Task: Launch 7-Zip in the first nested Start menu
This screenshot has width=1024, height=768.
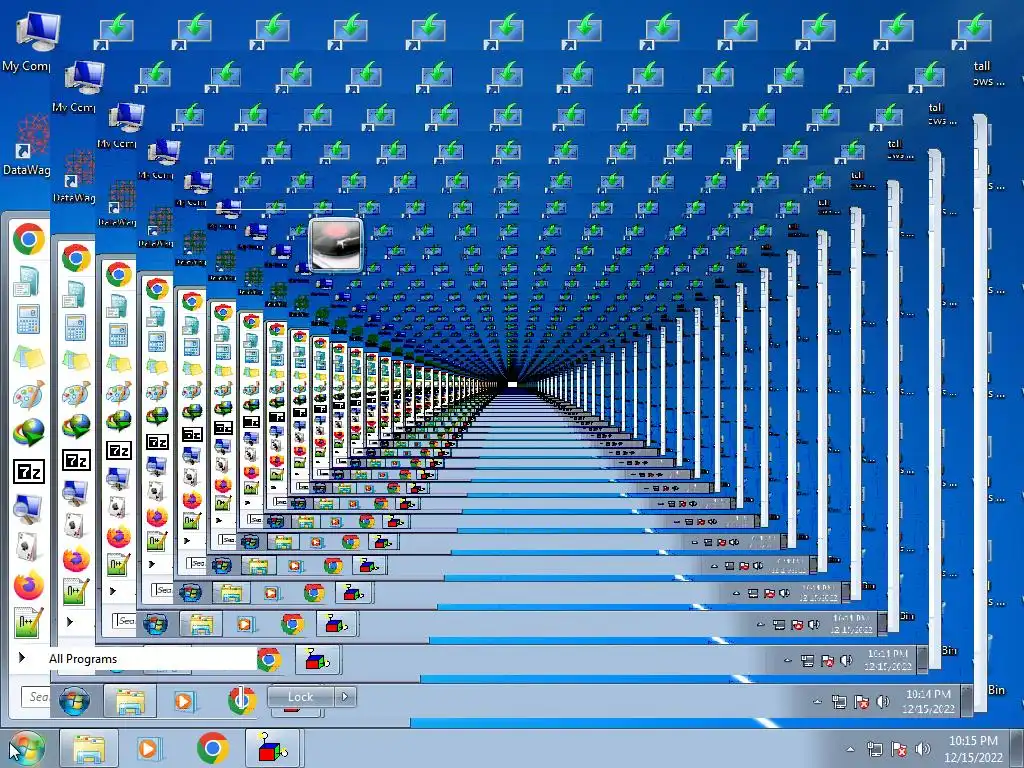Action: coord(76,461)
